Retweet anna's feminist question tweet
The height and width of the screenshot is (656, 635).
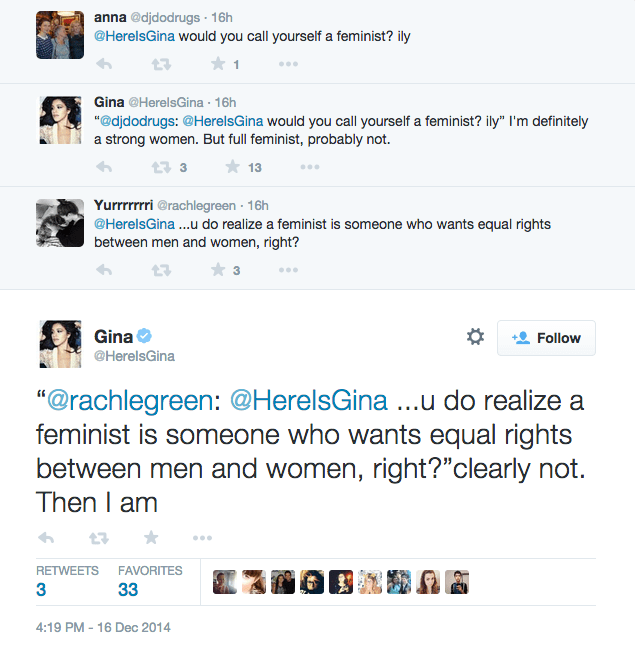click(160, 65)
